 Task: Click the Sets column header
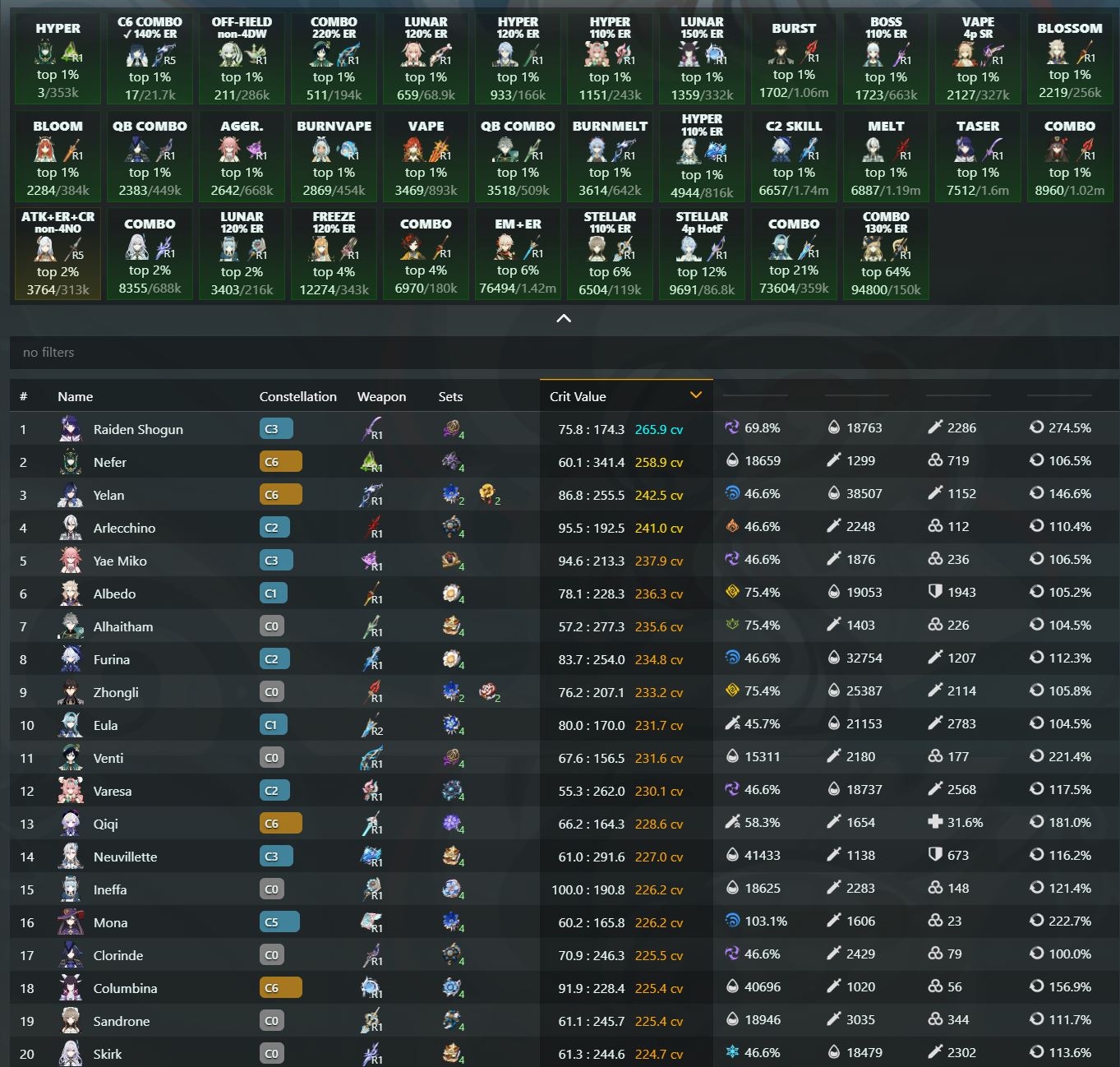click(x=450, y=396)
